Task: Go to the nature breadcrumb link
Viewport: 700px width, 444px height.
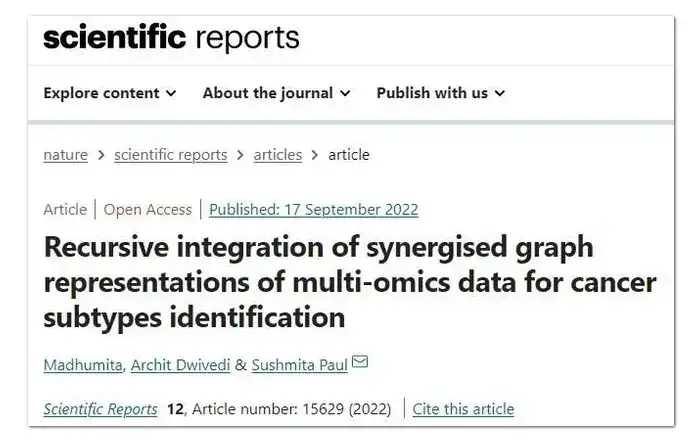Action: pyautogui.click(x=66, y=155)
